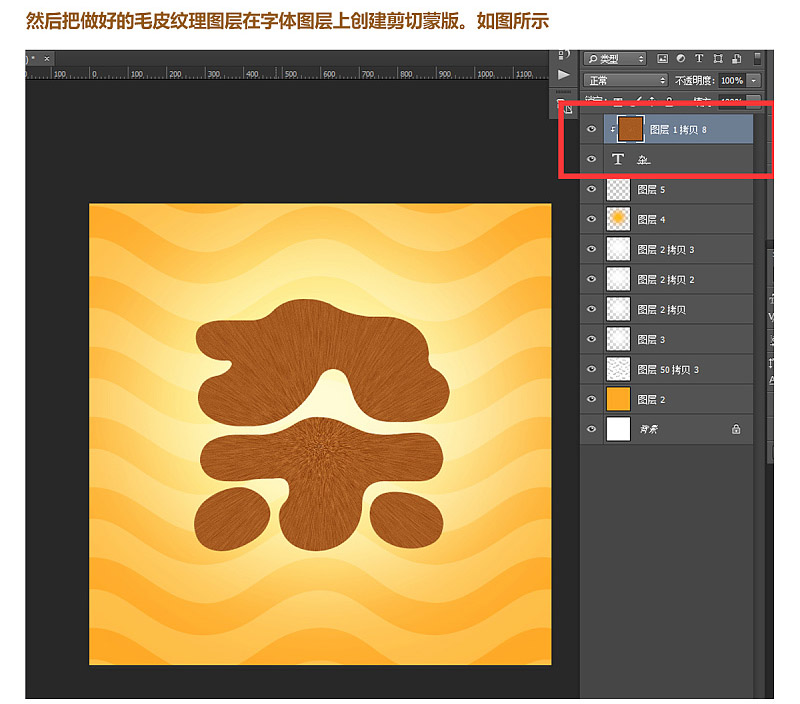Click thumbnail of 图层 2 拷贝 2
The height and width of the screenshot is (704, 800).
click(x=618, y=279)
